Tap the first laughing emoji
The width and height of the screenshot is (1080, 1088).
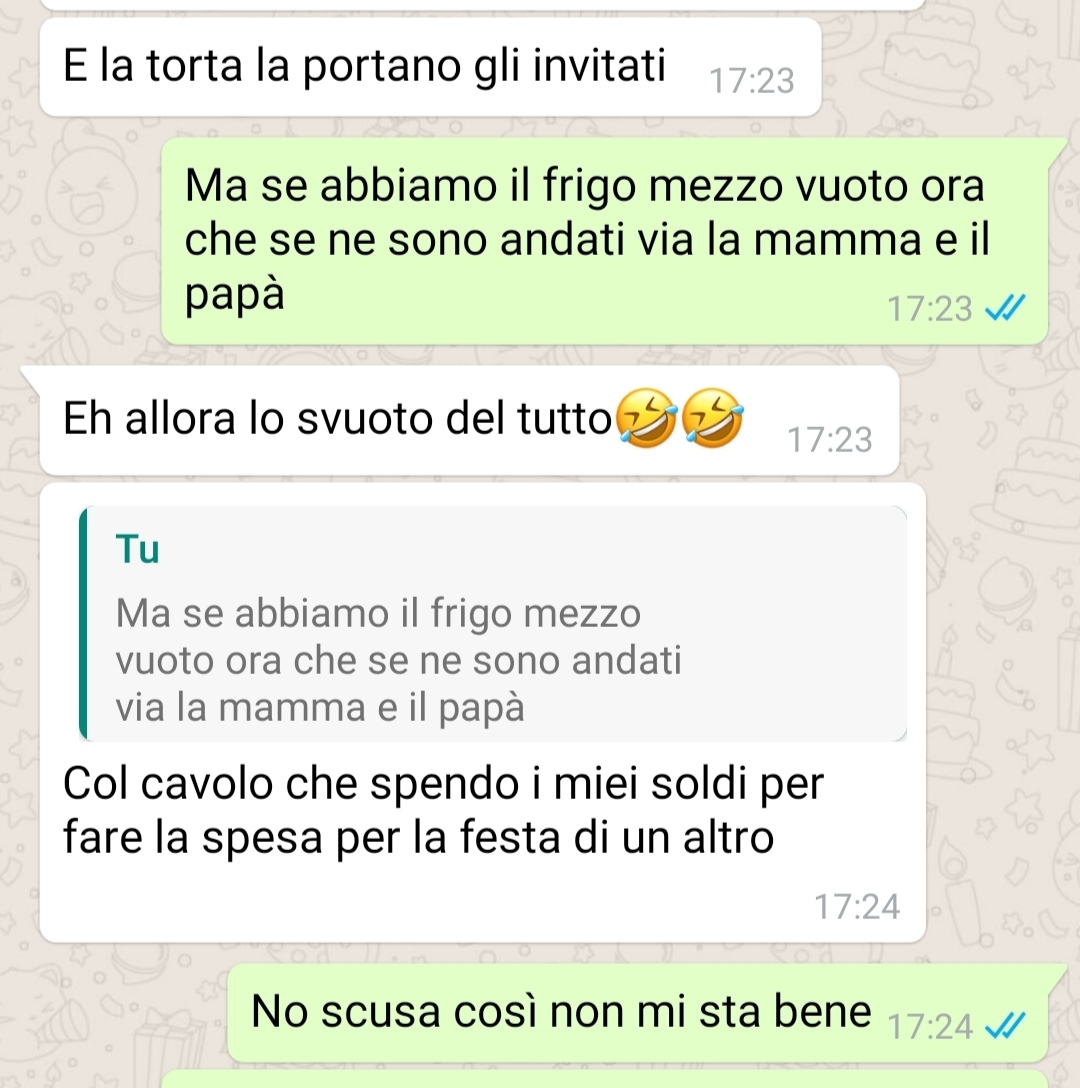coord(646,418)
